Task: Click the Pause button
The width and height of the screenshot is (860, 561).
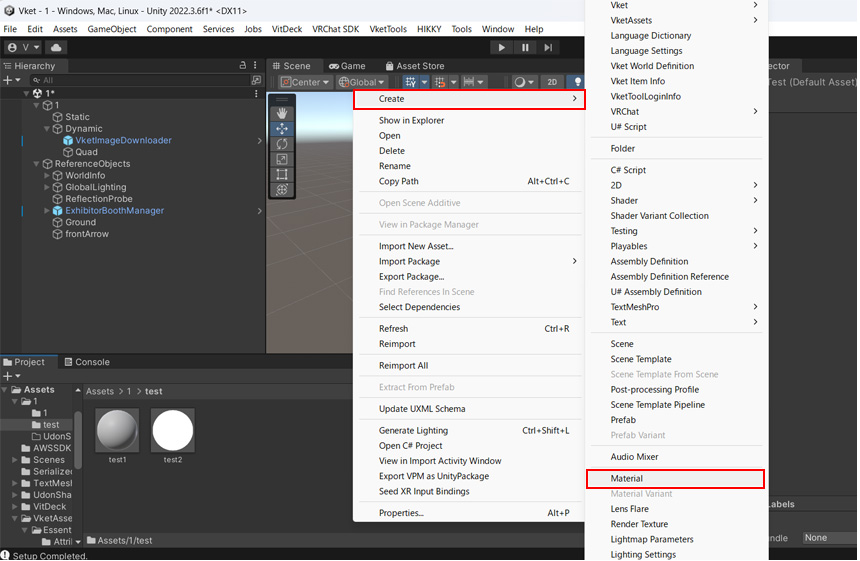Action: (525, 48)
